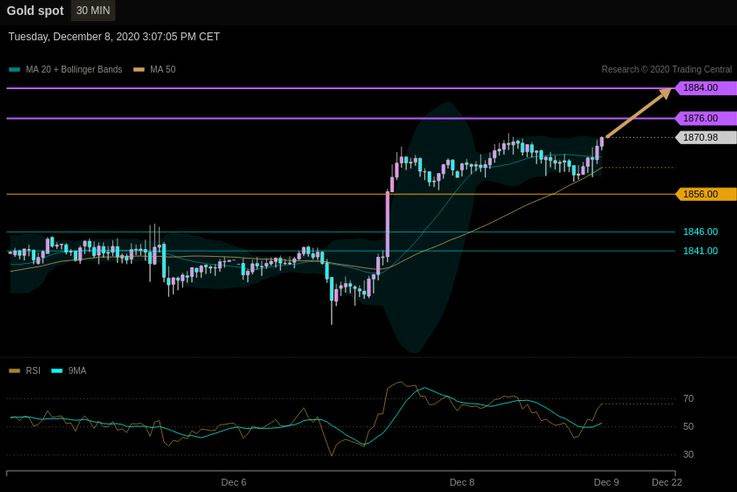Click the RSI 70 axis label
The image size is (737, 492).
tap(688, 398)
